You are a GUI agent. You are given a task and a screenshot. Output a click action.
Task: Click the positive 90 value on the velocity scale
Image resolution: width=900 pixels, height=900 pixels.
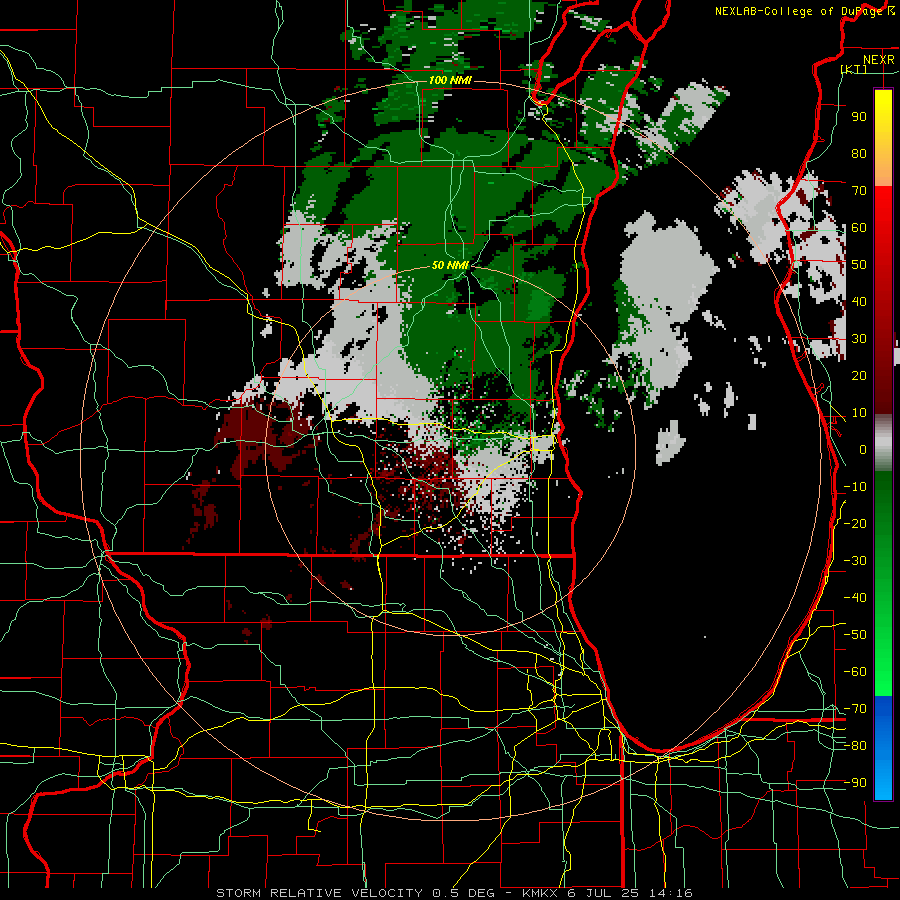[x=859, y=117]
